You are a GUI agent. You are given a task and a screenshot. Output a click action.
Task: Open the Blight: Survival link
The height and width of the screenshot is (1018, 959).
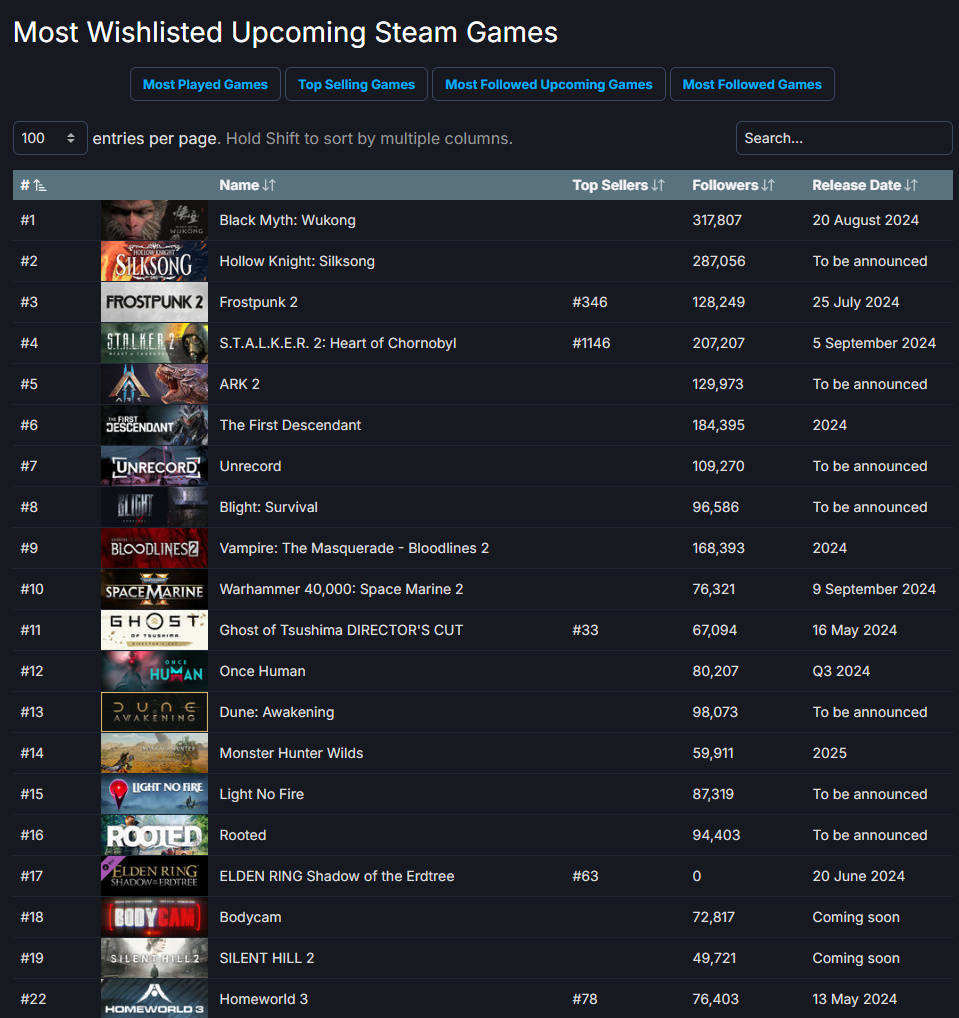click(269, 506)
